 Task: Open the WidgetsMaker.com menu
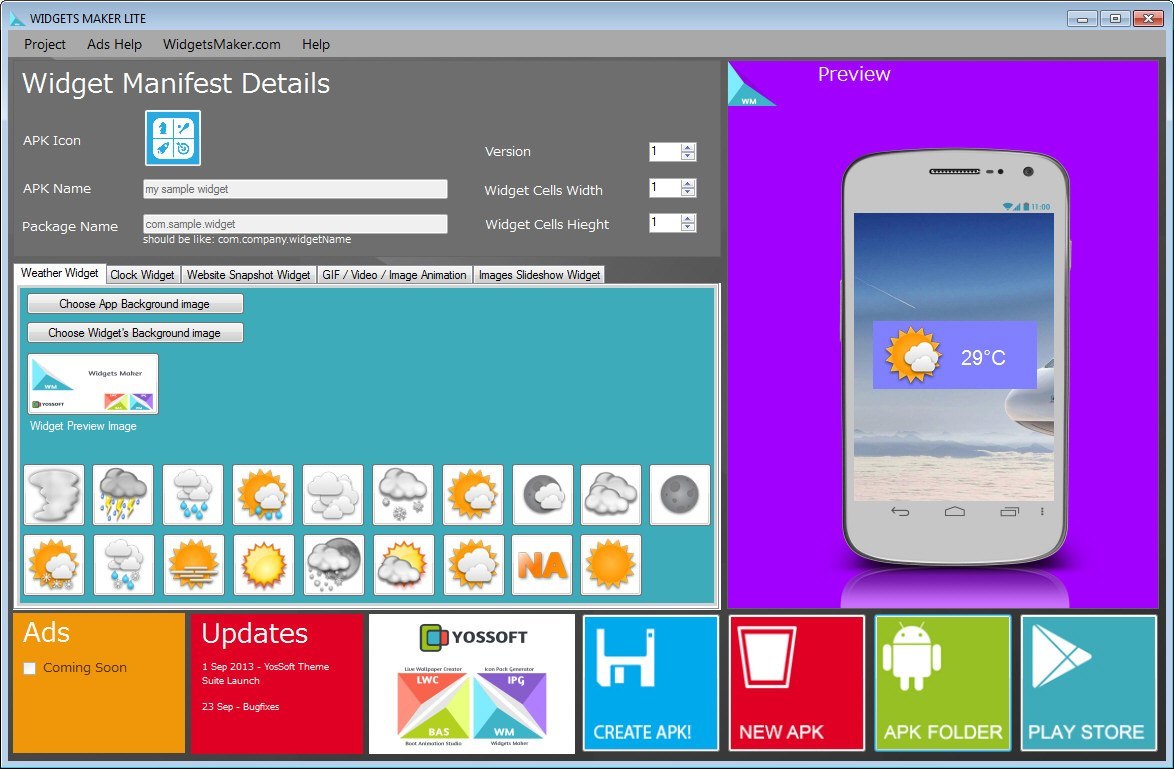[x=222, y=44]
